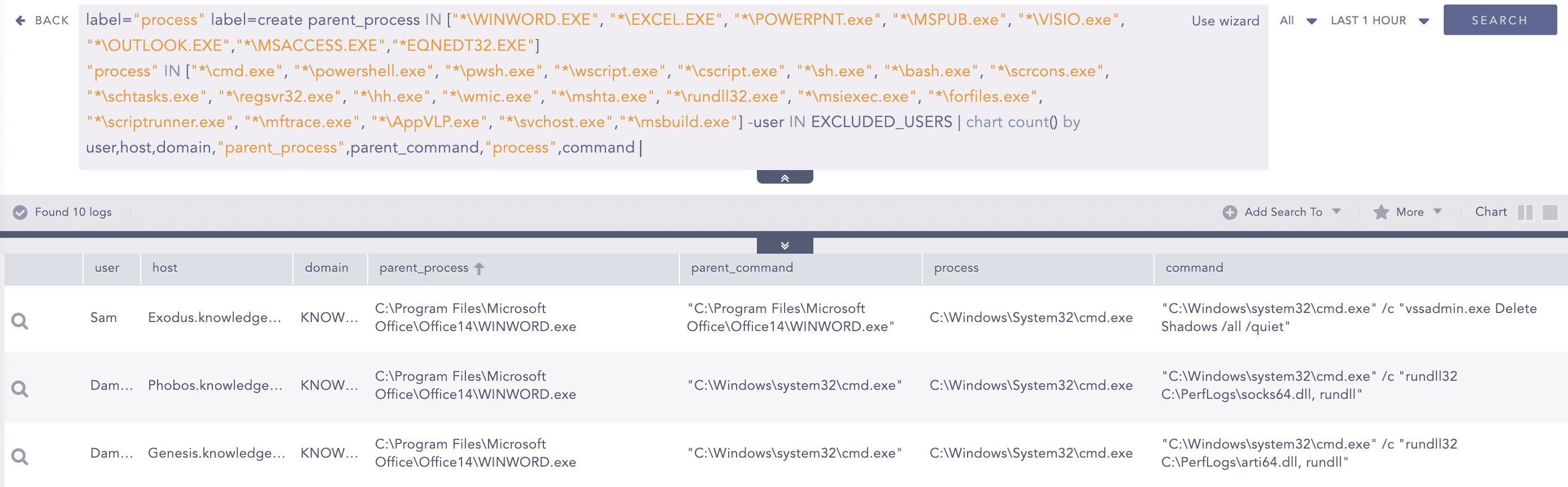
Task: Select the grid chart view icon
Action: (x=1550, y=212)
